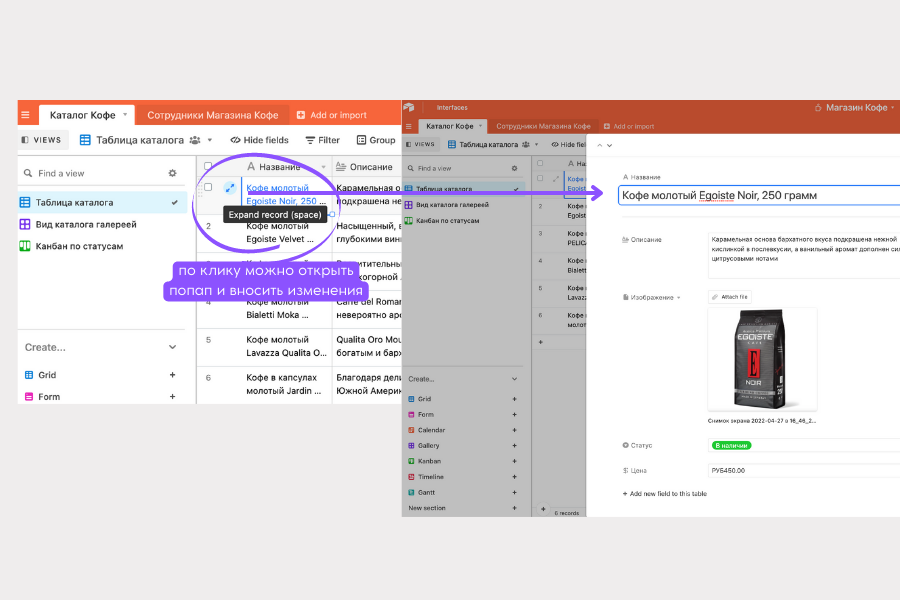Select Каталог Кофе tab in right screenshot
The height and width of the screenshot is (600, 900).
click(x=453, y=126)
